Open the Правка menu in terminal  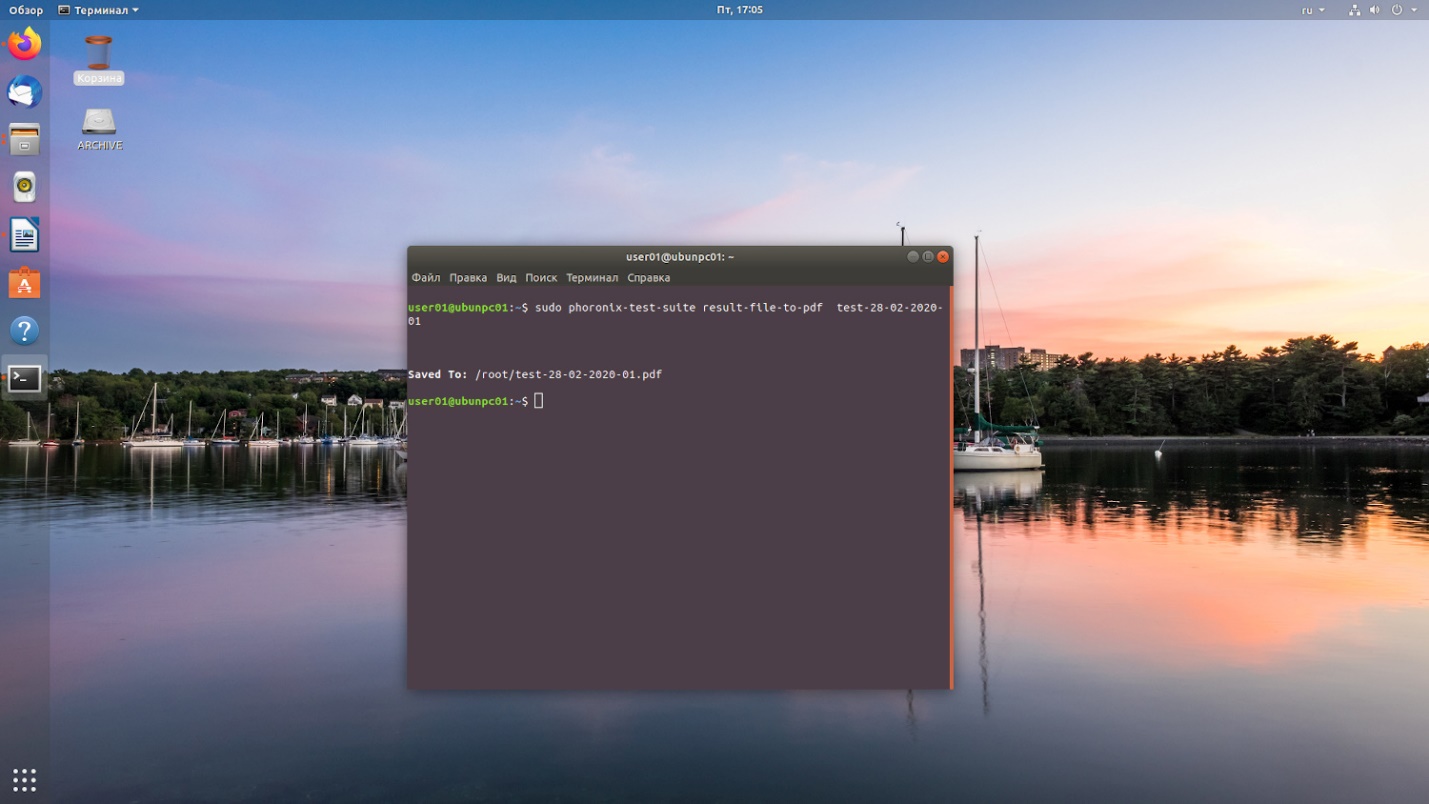tap(468, 278)
